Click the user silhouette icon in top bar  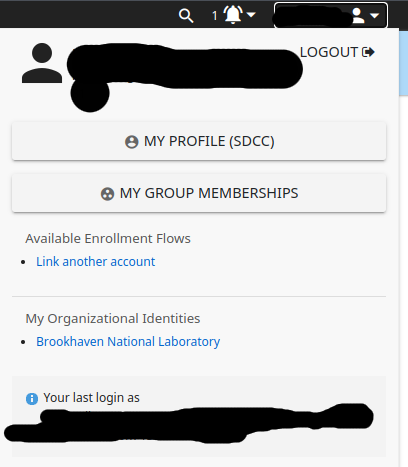tap(358, 15)
